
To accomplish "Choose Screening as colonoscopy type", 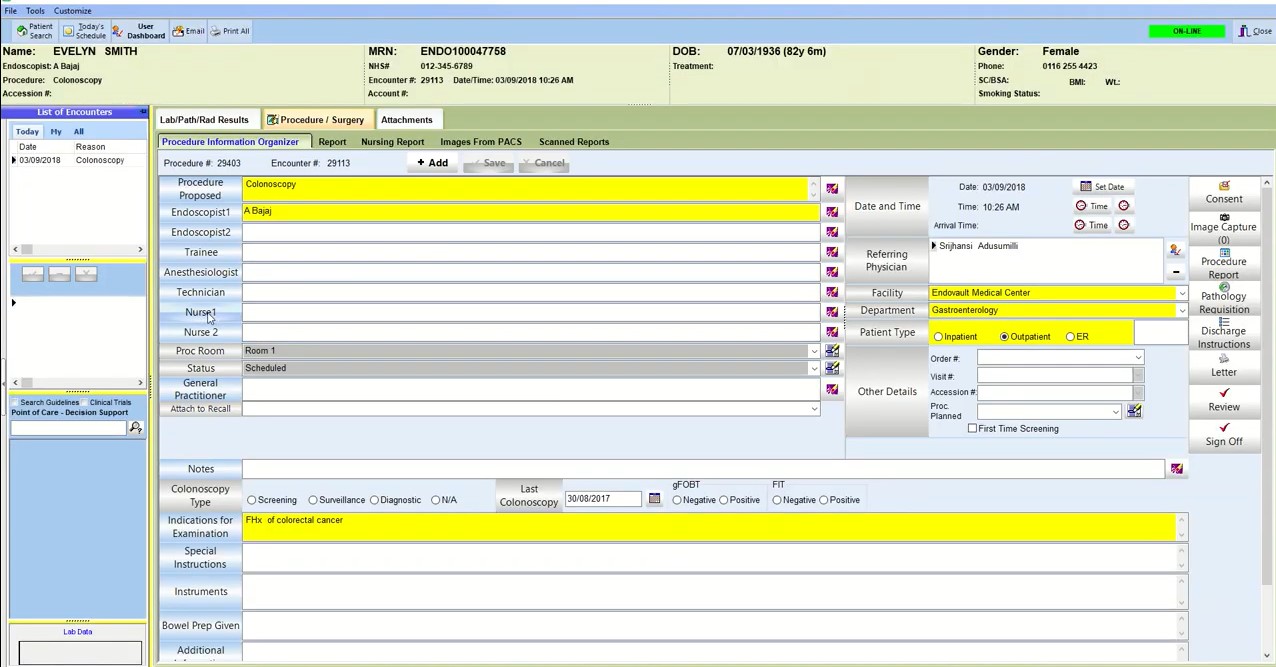I will [x=252, y=500].
